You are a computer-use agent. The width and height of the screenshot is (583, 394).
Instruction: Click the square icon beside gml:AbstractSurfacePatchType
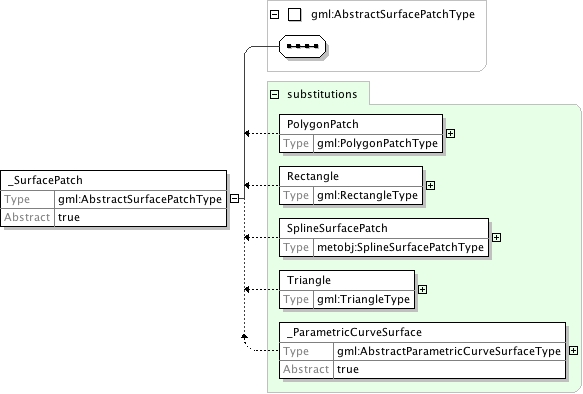pos(294,15)
